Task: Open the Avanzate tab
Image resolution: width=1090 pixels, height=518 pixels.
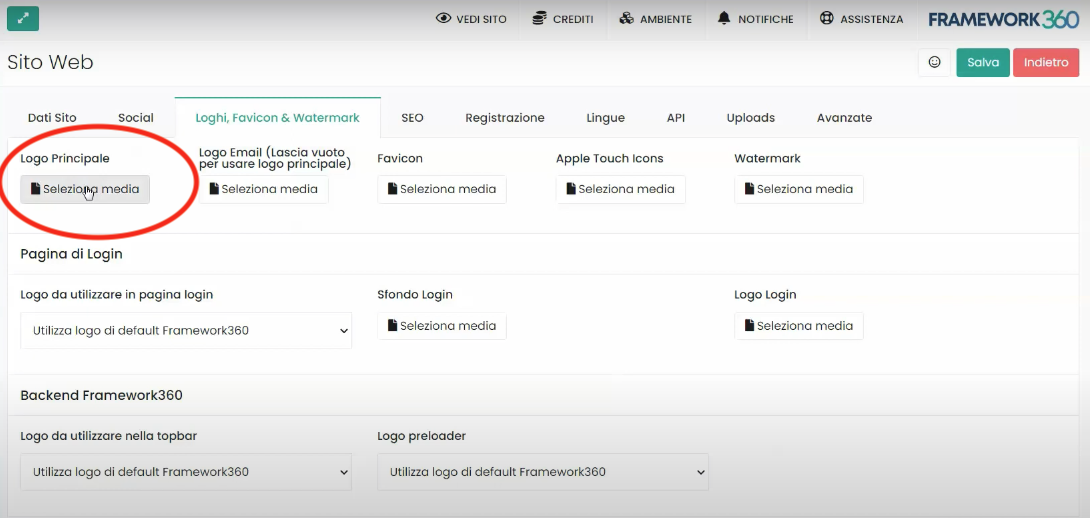Action: click(844, 118)
